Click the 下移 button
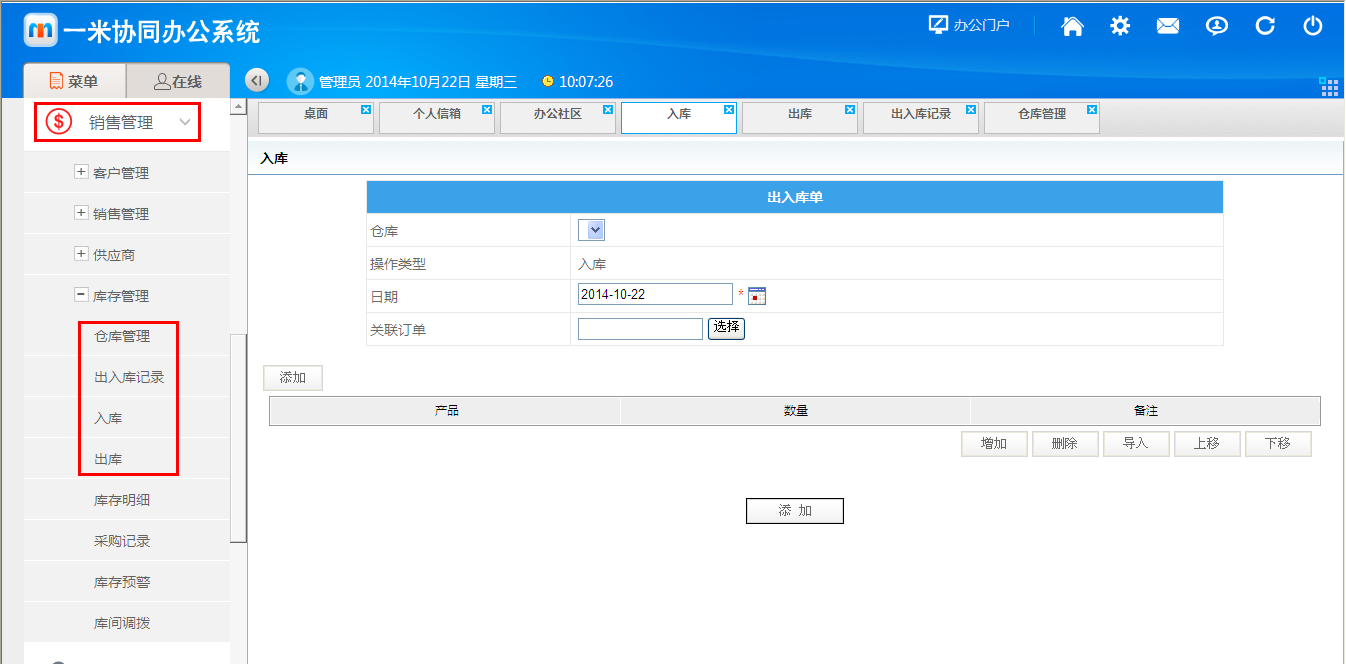Viewport: 1346px width, 664px height. coord(1278,444)
